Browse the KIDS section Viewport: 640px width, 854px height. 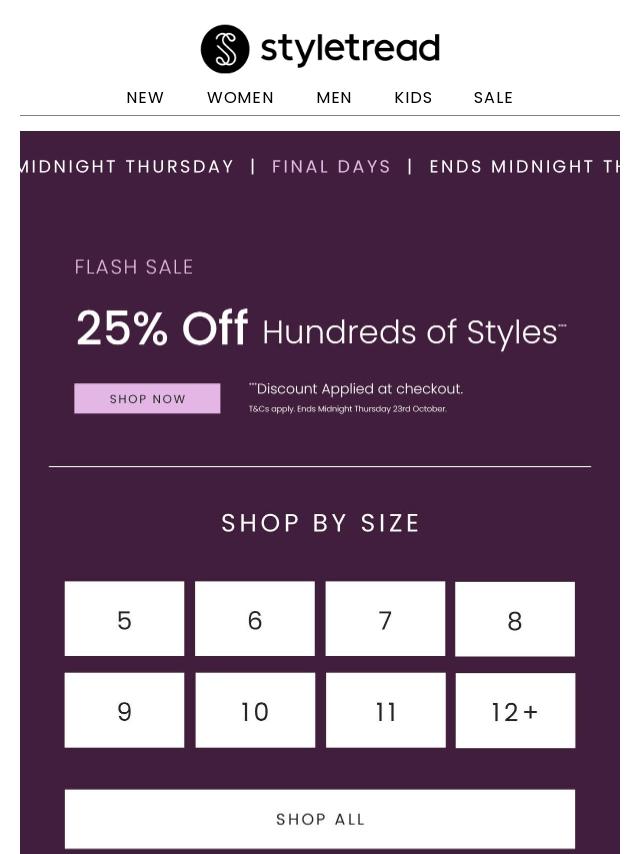tap(413, 98)
